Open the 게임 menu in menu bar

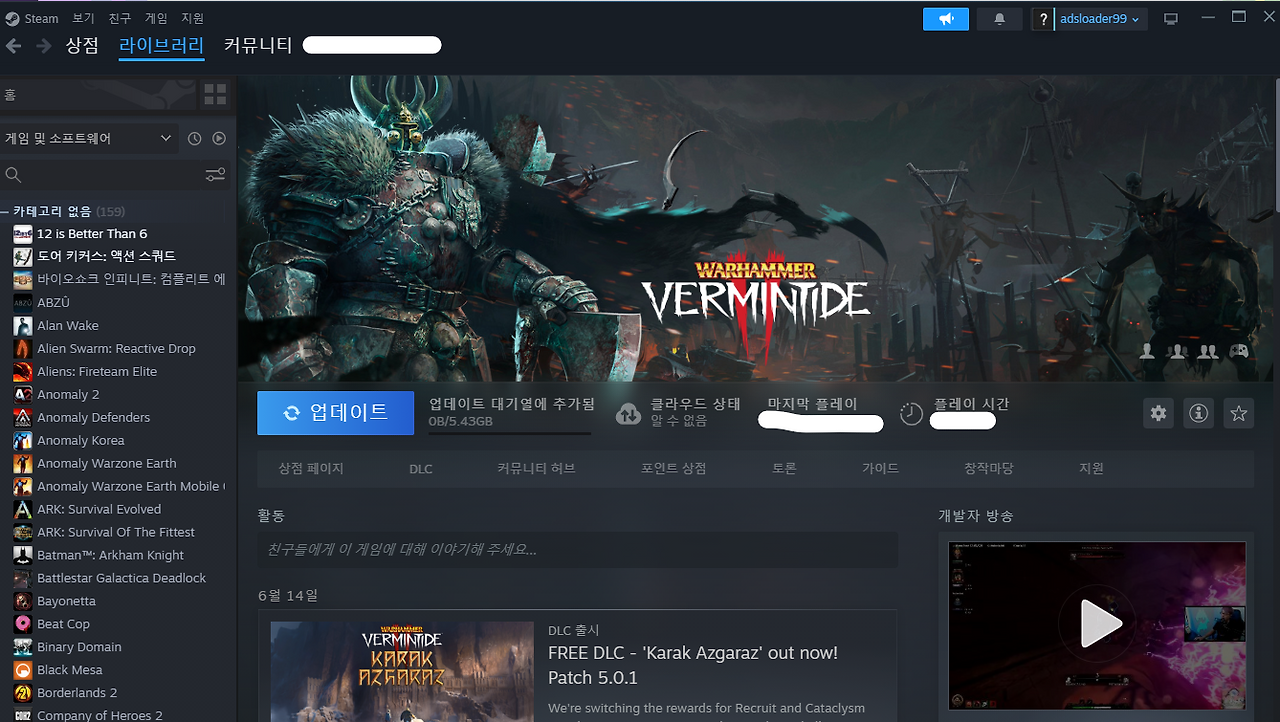[x=156, y=18]
